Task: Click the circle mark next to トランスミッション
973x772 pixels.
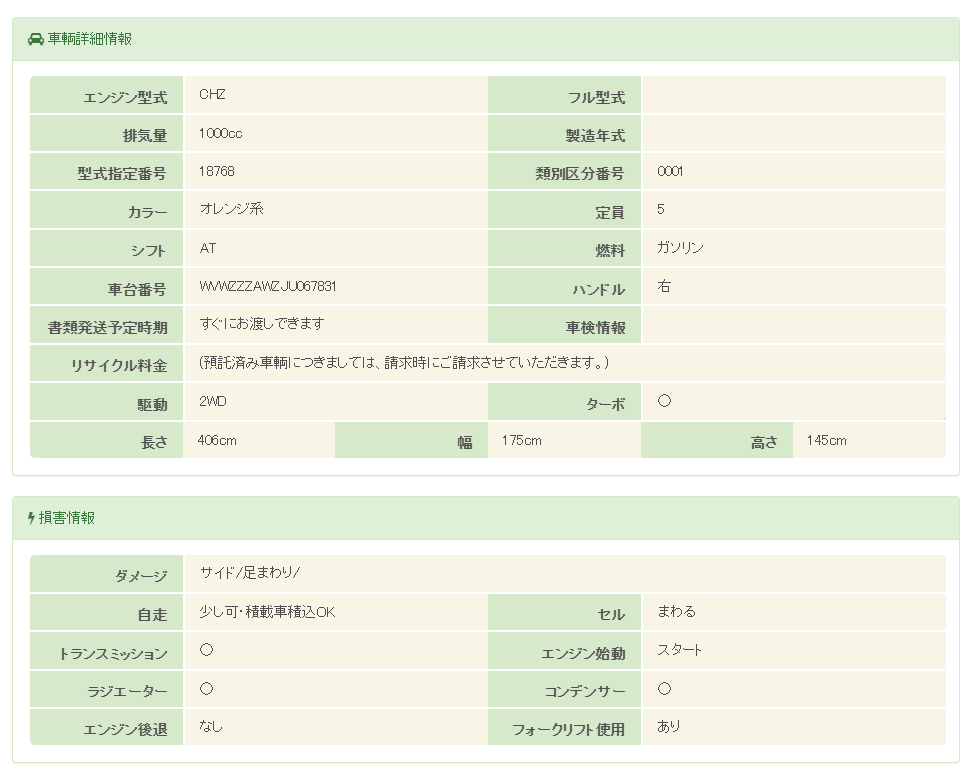Action: (206, 650)
